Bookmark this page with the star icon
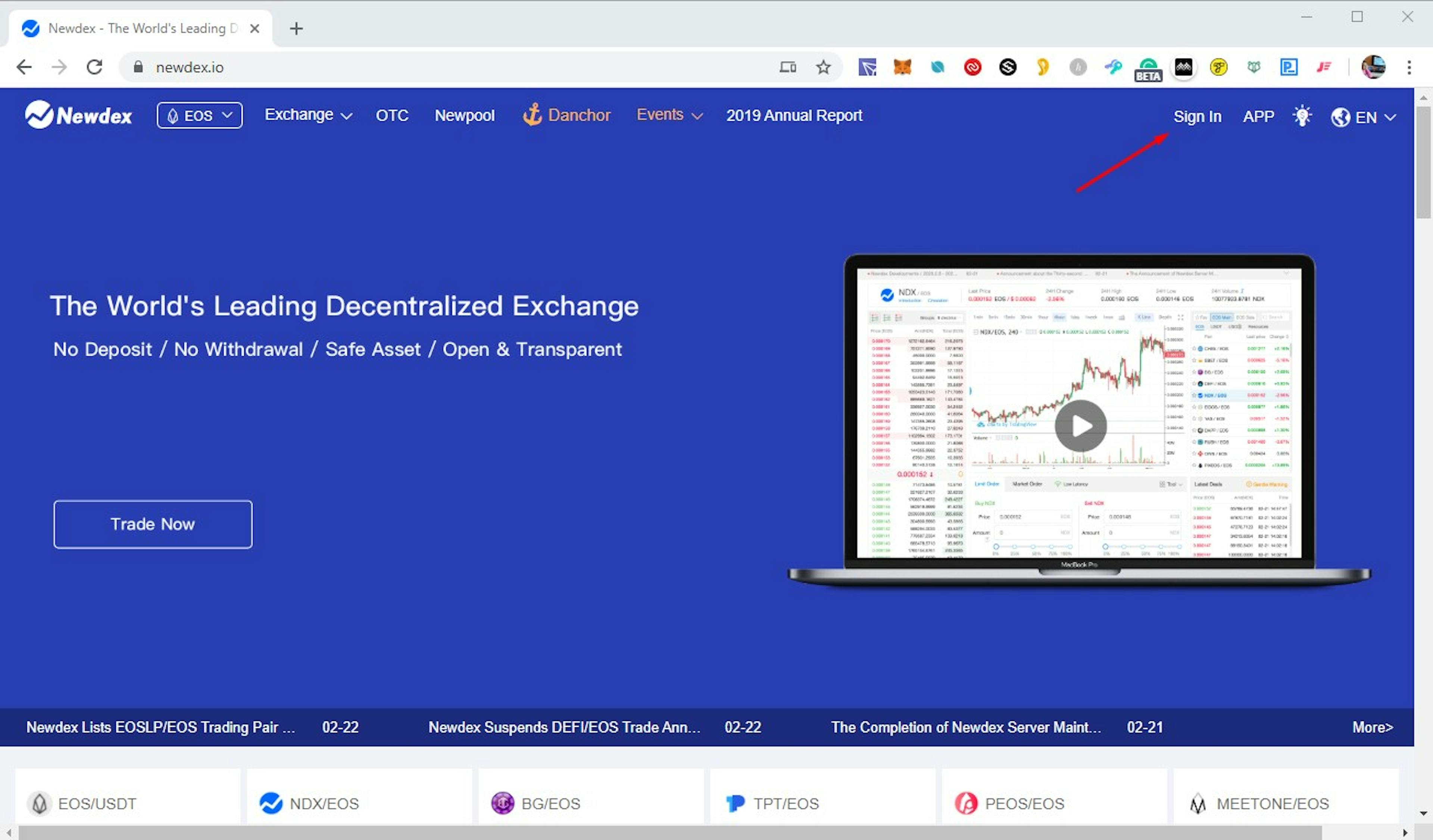The image size is (1433, 840). coord(823,67)
